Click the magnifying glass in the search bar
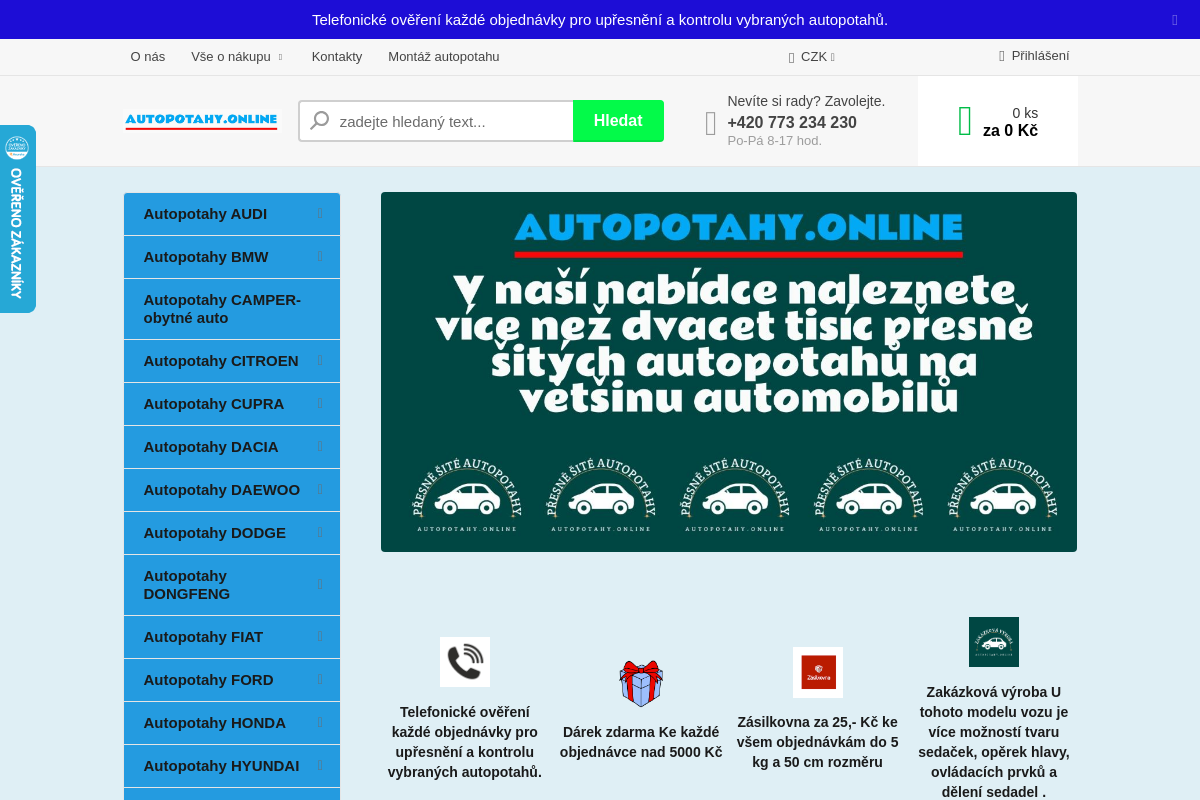The width and height of the screenshot is (1200, 800). tap(318, 120)
